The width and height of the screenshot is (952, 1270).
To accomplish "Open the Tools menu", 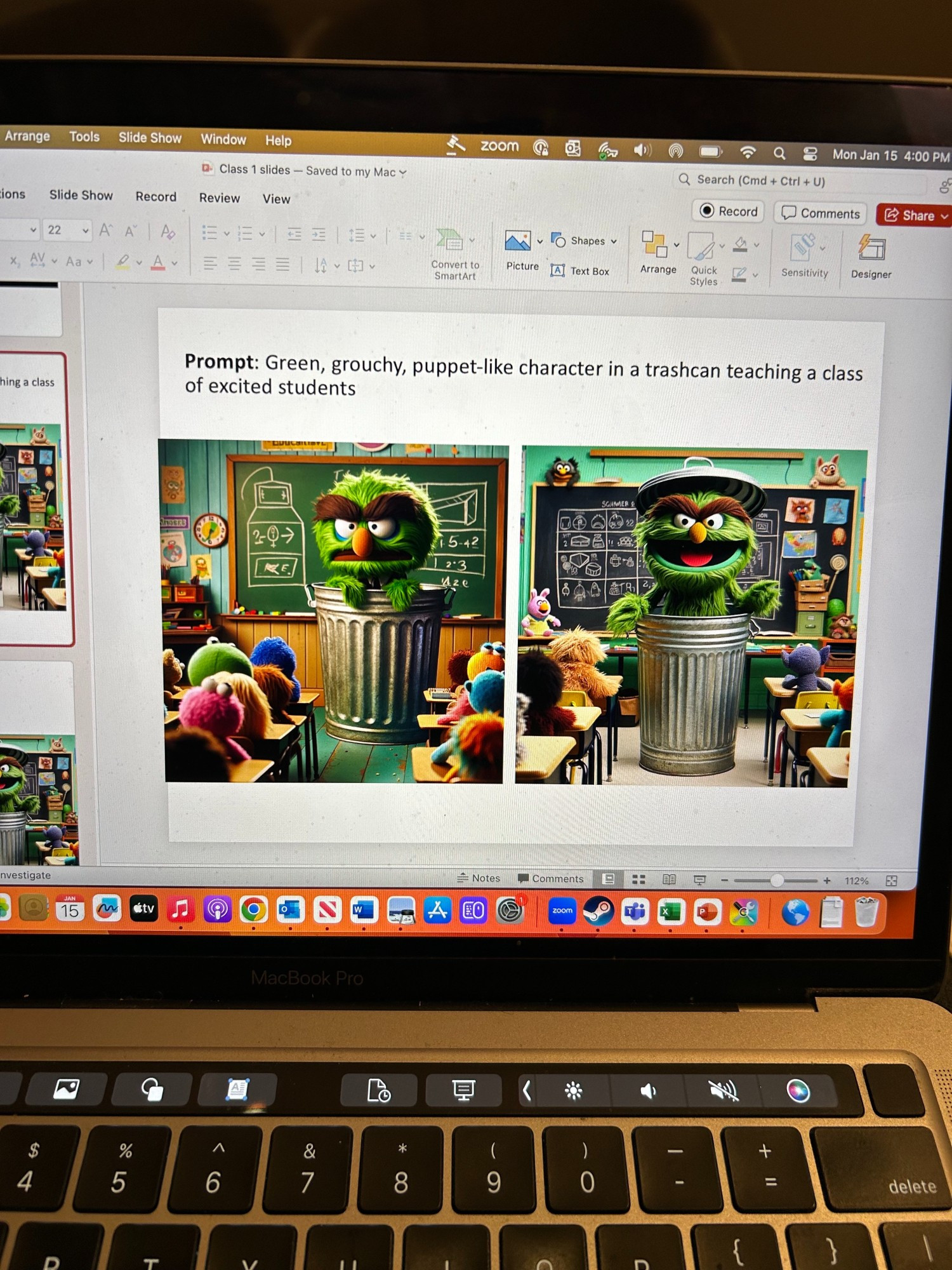I will click(x=84, y=137).
